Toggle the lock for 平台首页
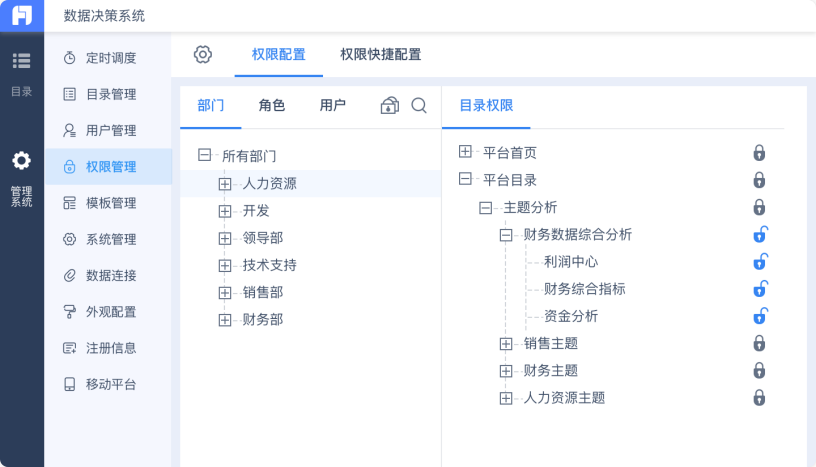This screenshot has height=467, width=816. click(759, 153)
